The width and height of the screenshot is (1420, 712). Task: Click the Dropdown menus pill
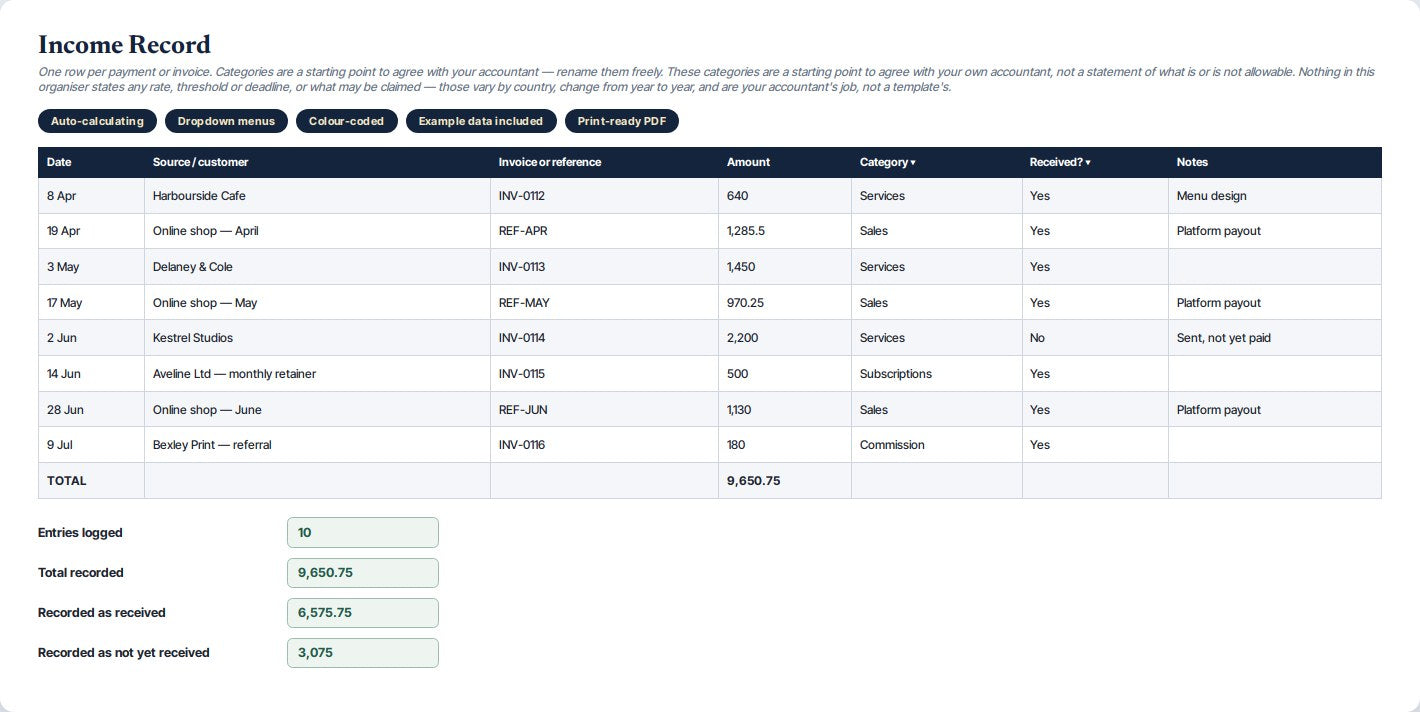coord(226,121)
